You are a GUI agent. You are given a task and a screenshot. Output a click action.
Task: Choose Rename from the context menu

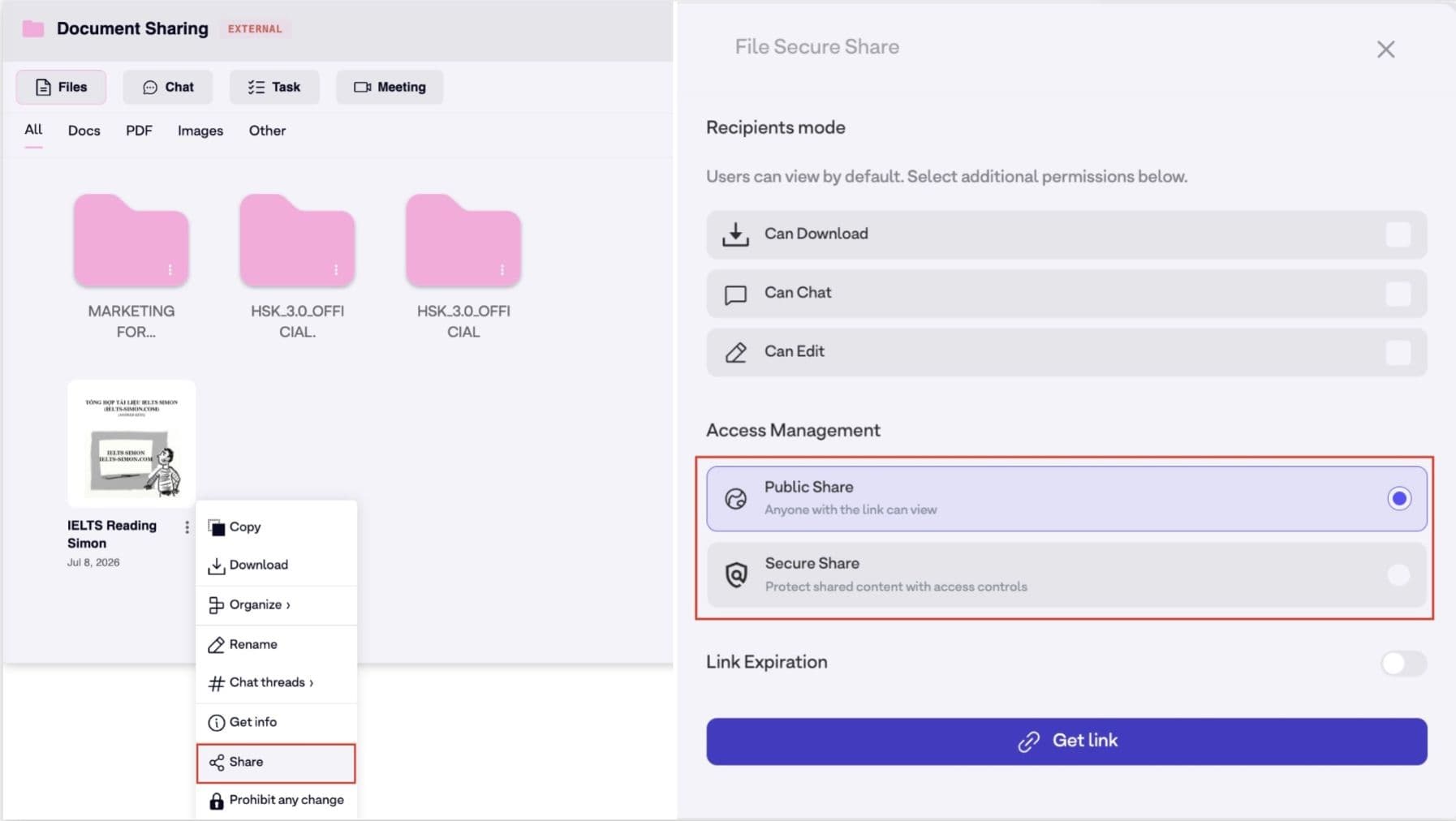(x=276, y=644)
